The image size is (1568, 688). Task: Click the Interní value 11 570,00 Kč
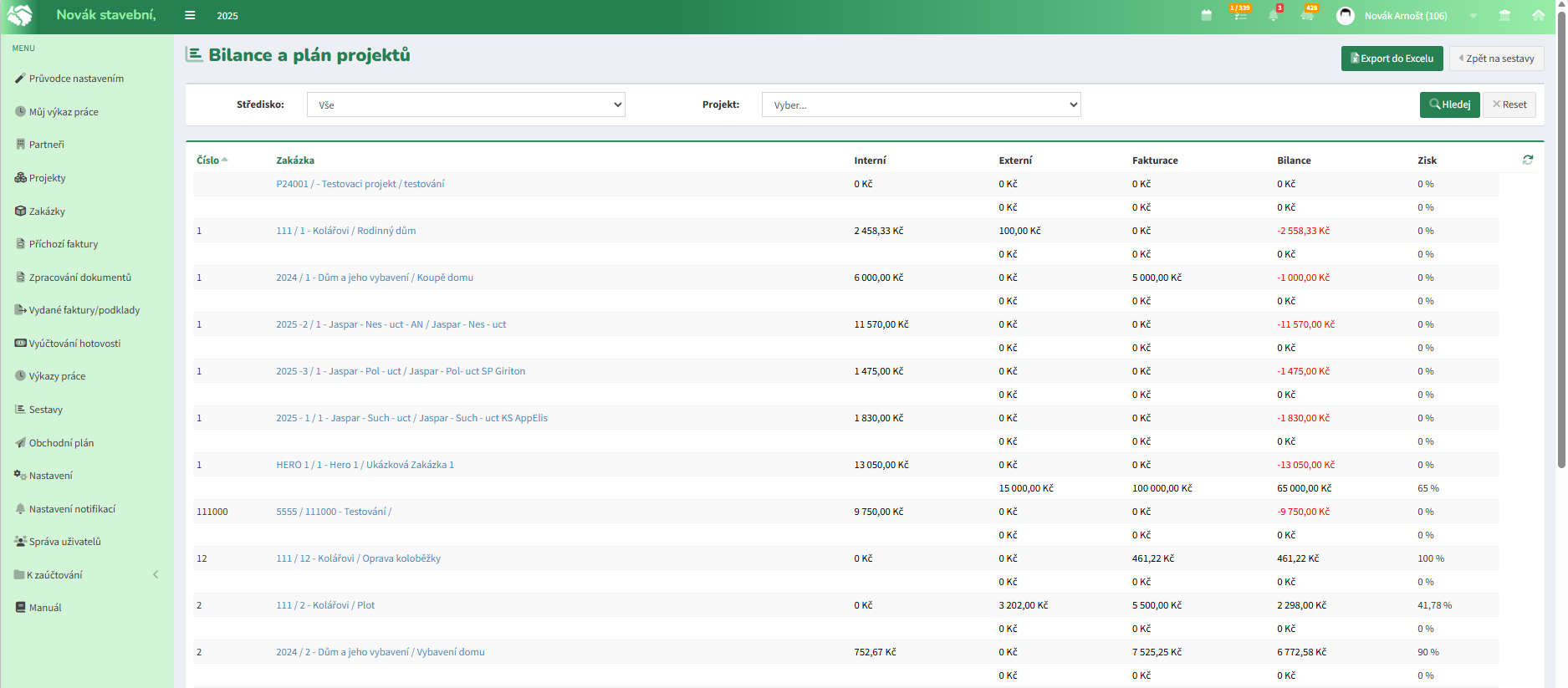click(881, 324)
